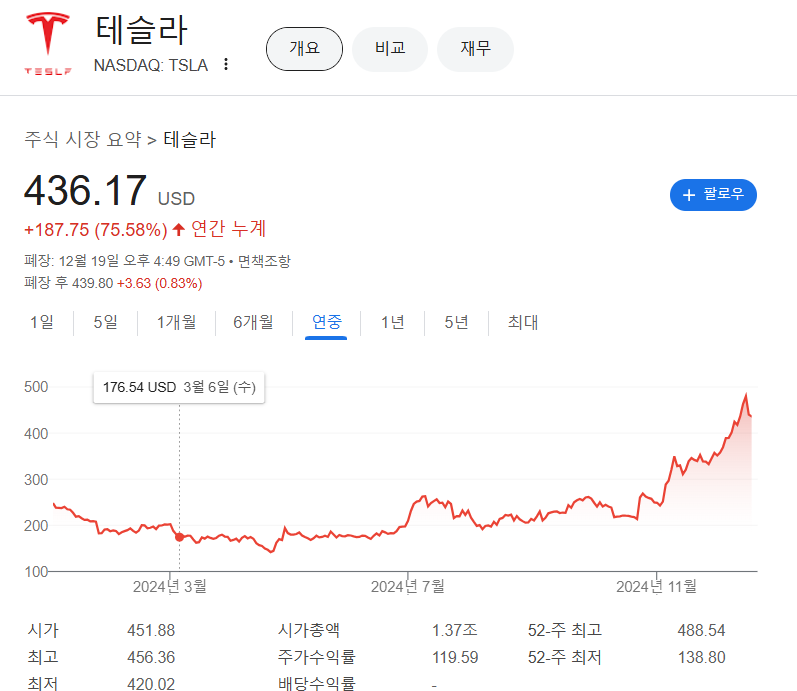The height and width of the screenshot is (691, 797).
Task: Select the 1년 chart range
Action: (x=392, y=322)
